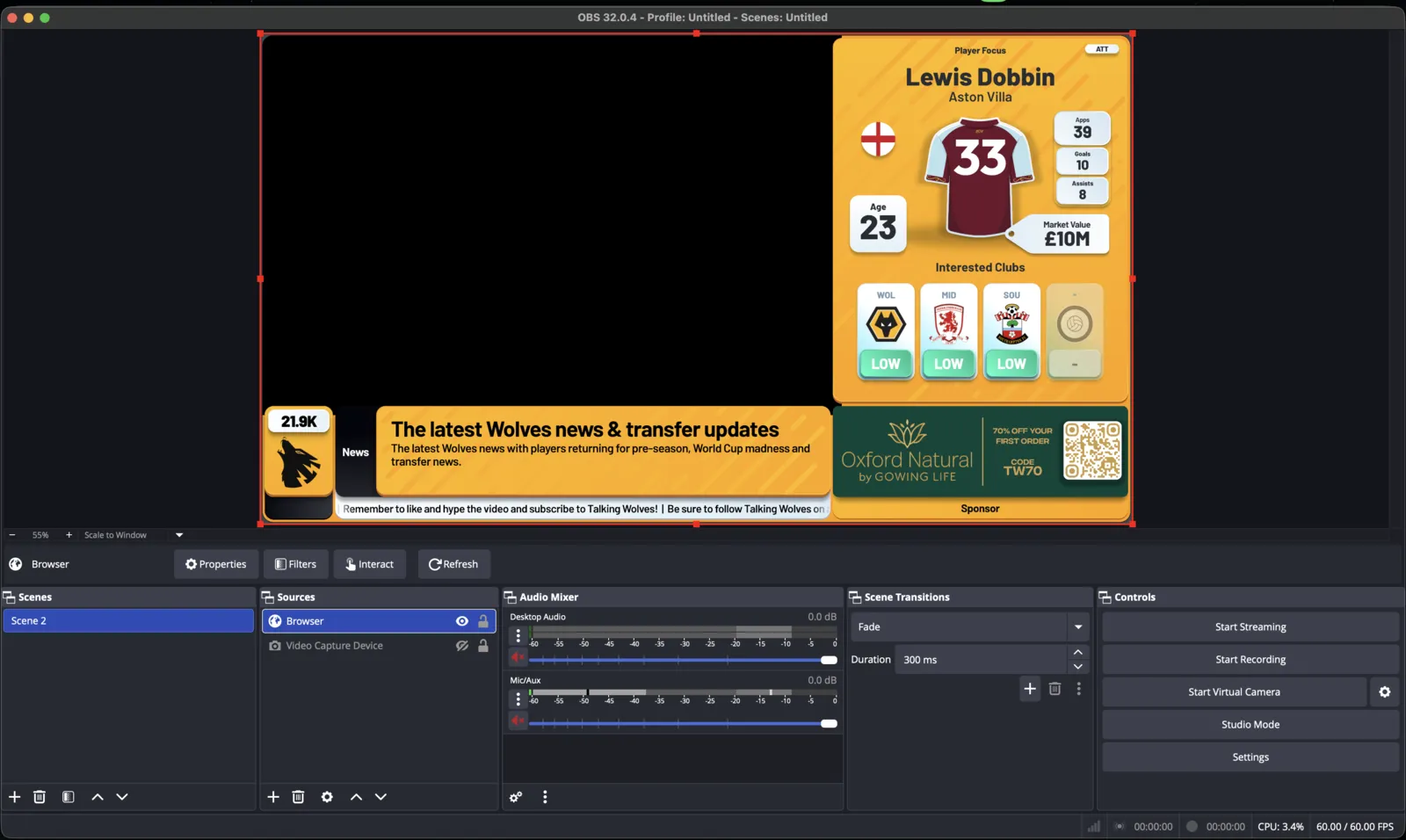Viewport: 1406px width, 840px height.
Task: Open virtual camera settings gear
Action: pyautogui.click(x=1385, y=692)
